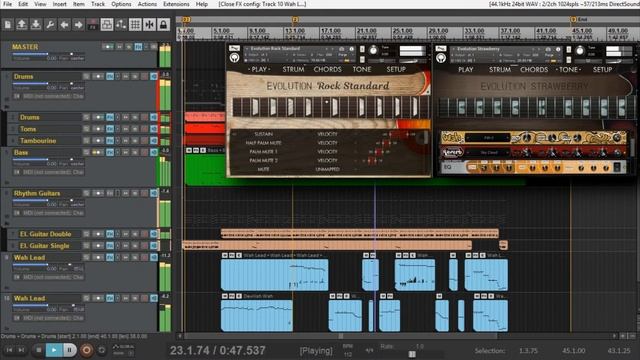Switch to CHORDS tab in Rock Standard
The width and height of the screenshot is (640, 360).
327,69
